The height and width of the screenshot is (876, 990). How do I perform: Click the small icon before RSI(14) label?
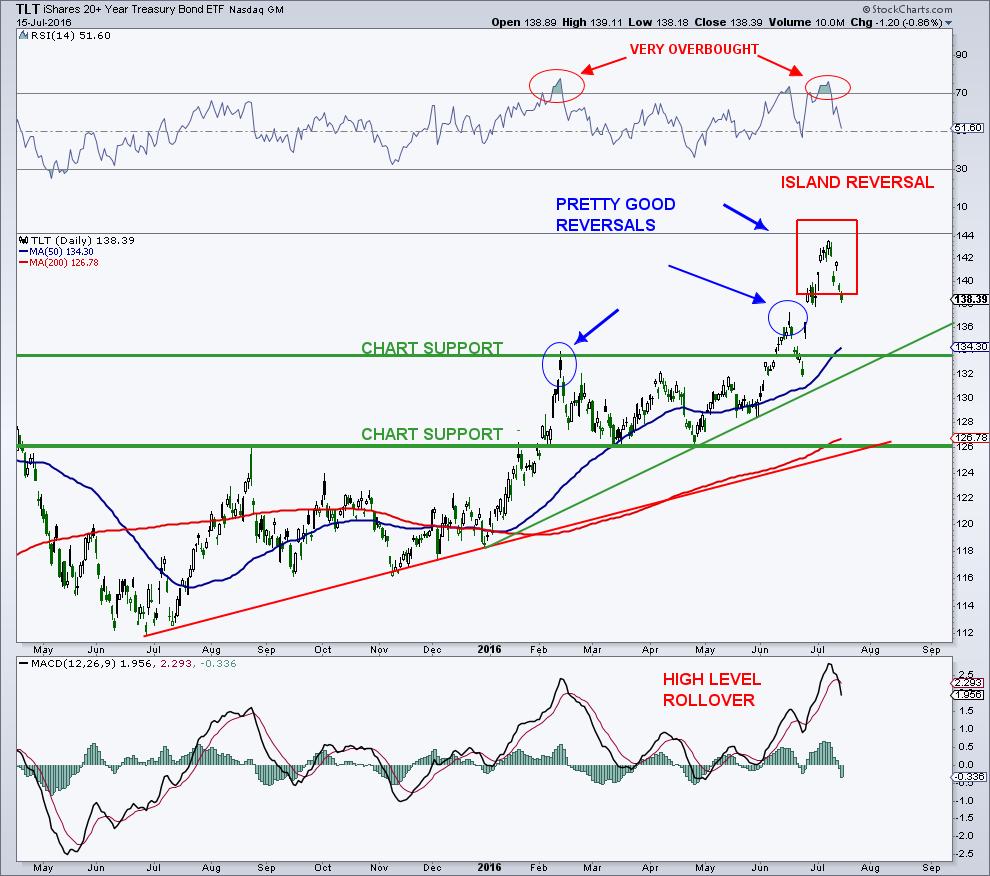[23, 35]
